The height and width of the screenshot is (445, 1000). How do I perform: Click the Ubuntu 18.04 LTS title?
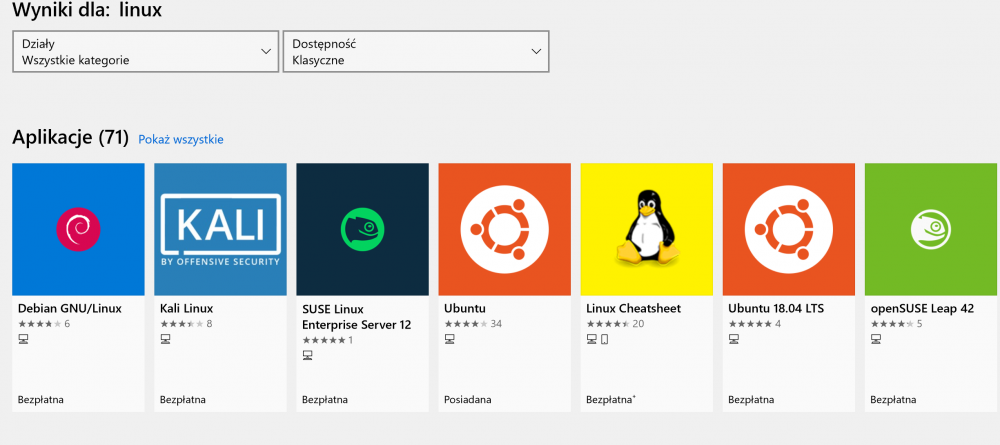(776, 309)
